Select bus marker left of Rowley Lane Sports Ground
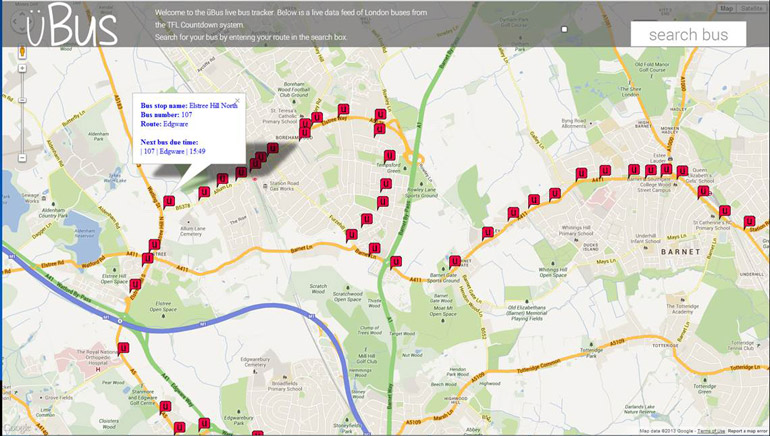The image size is (770, 436). click(385, 185)
